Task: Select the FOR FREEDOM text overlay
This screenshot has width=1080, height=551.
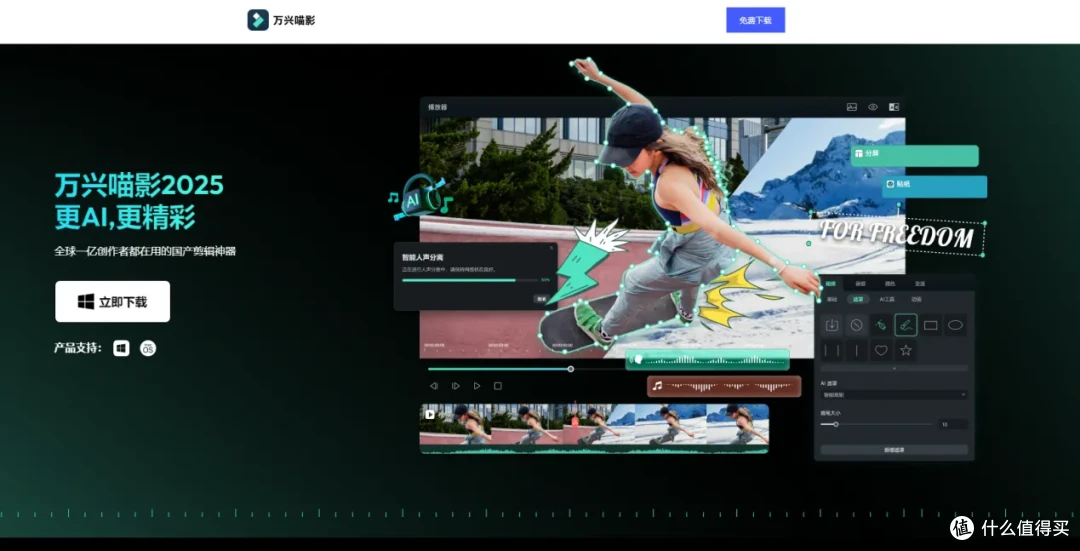Action: [897, 236]
